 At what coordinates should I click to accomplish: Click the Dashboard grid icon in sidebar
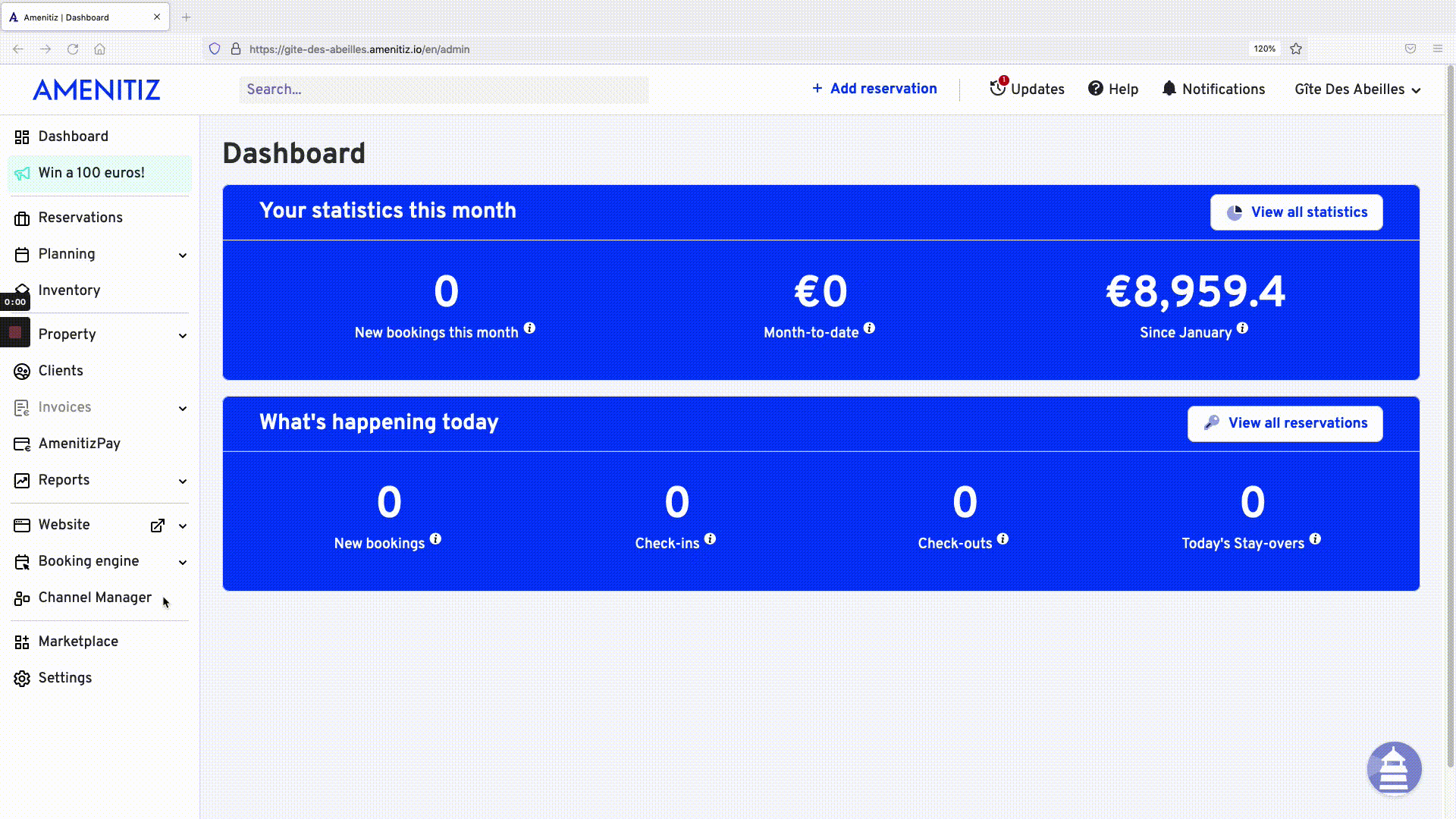22,137
